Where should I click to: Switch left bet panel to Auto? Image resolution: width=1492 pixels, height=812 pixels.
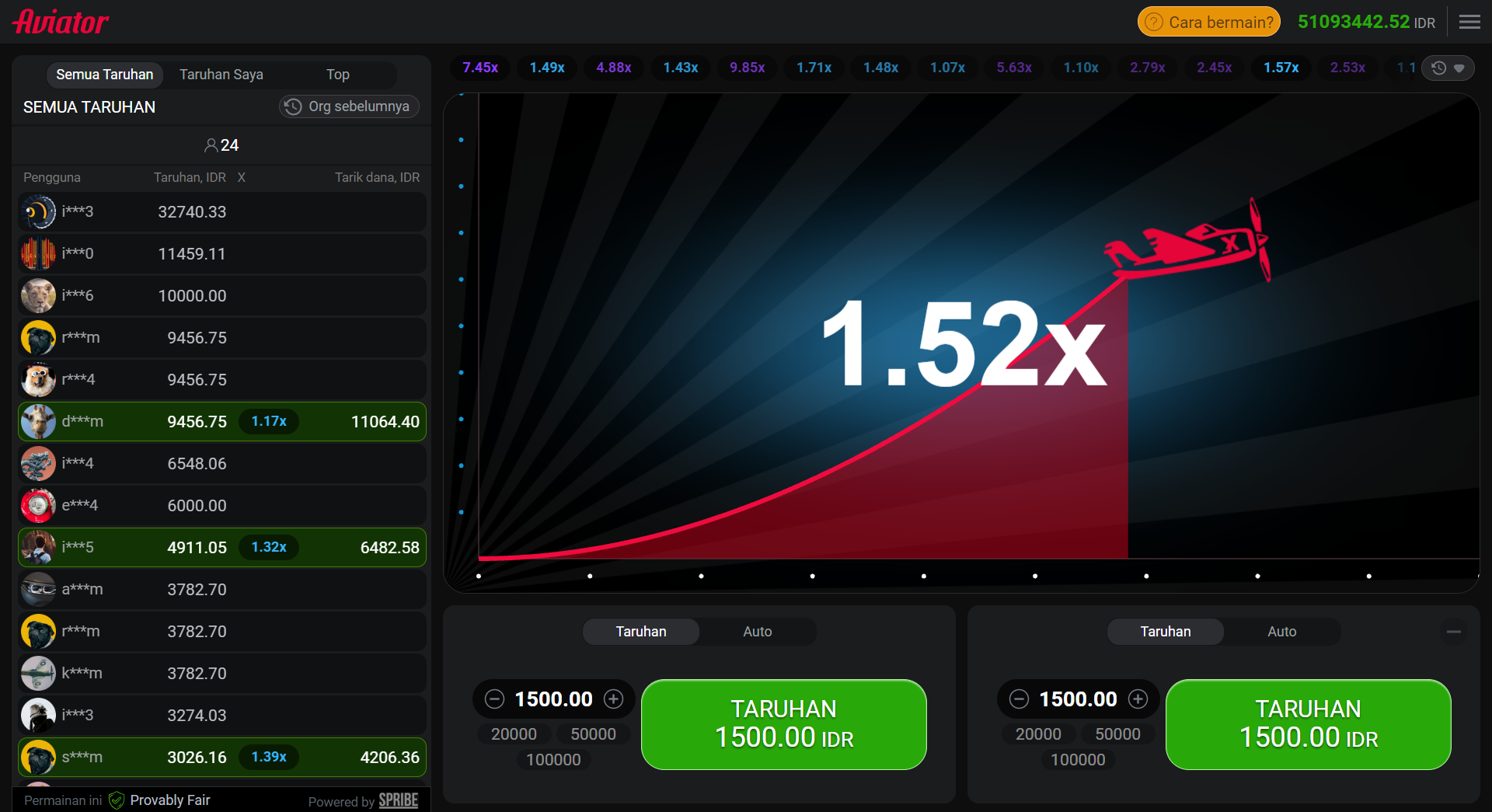tap(757, 632)
